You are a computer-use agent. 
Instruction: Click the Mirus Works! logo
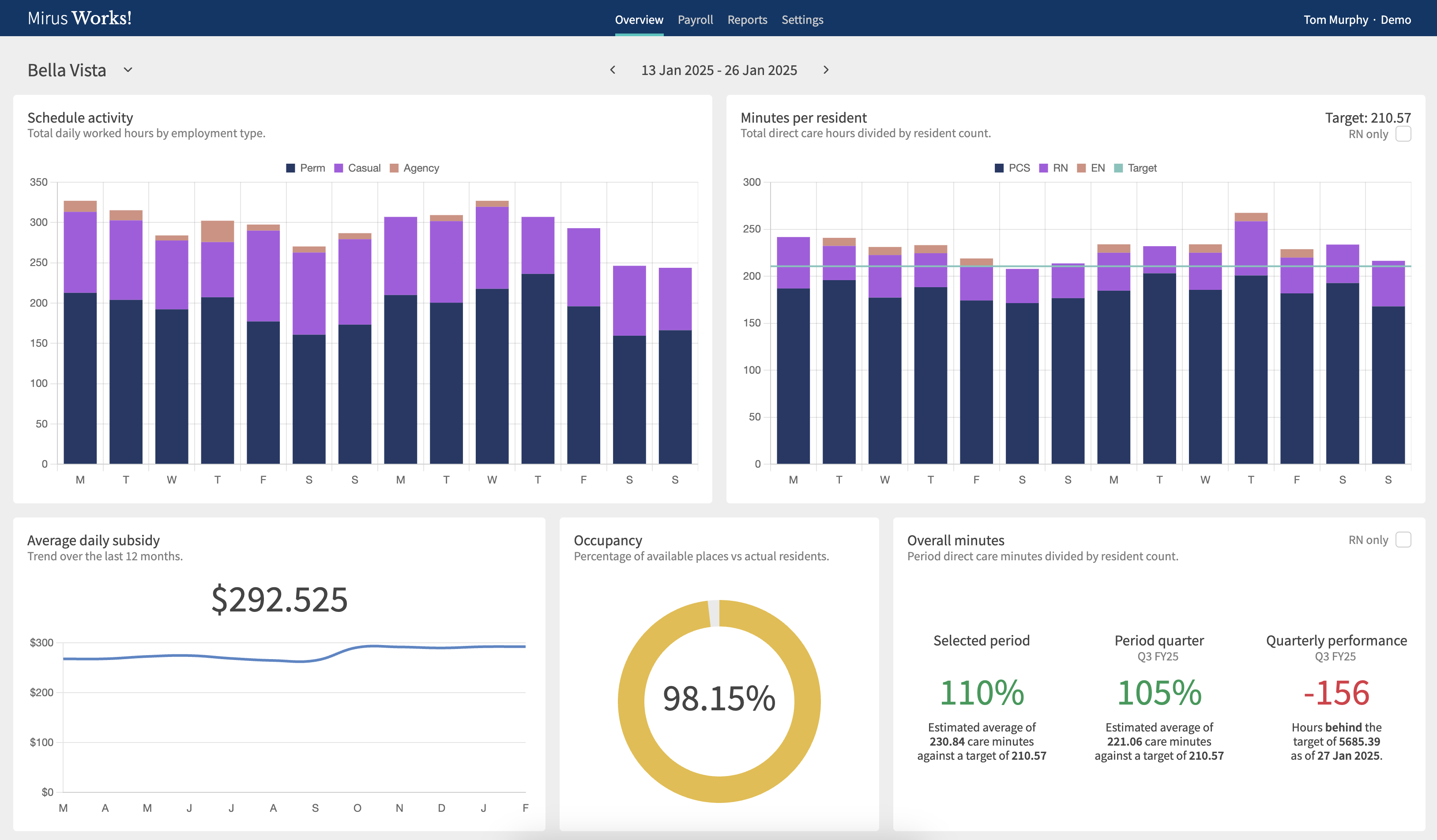(x=80, y=18)
